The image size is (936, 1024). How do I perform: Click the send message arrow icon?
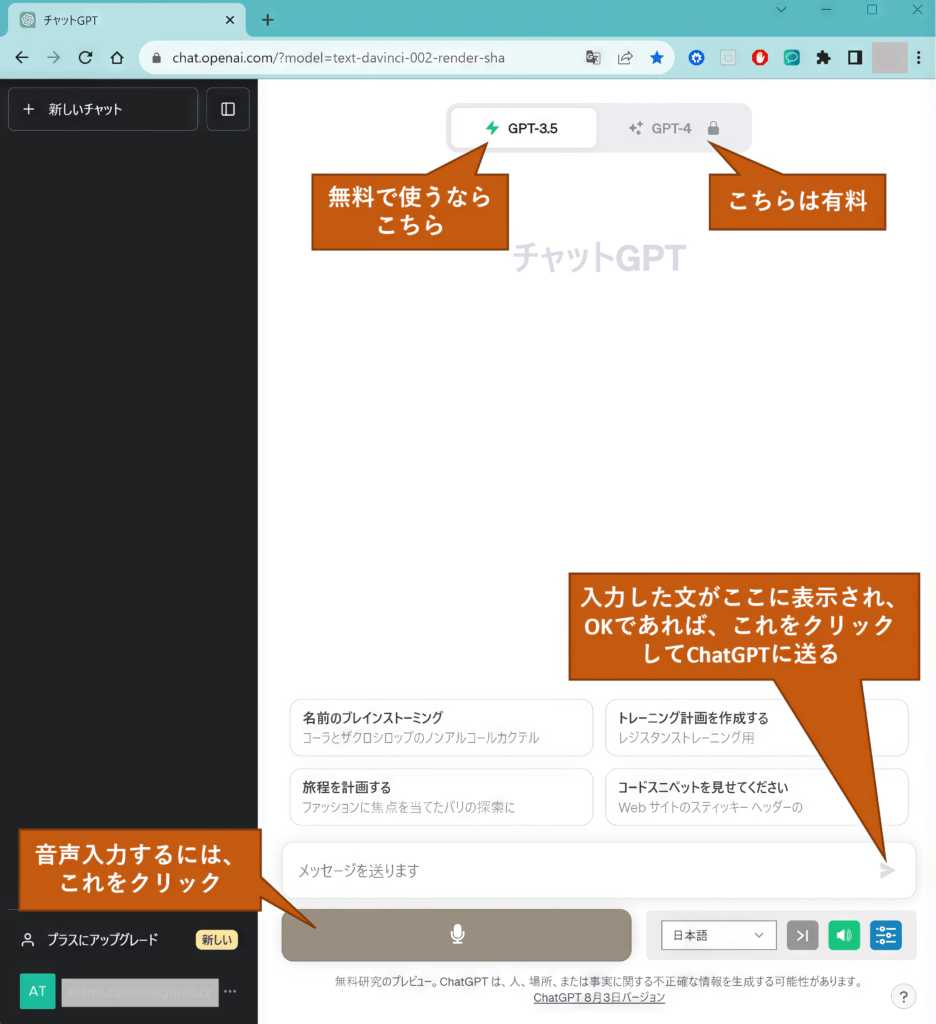[887, 870]
